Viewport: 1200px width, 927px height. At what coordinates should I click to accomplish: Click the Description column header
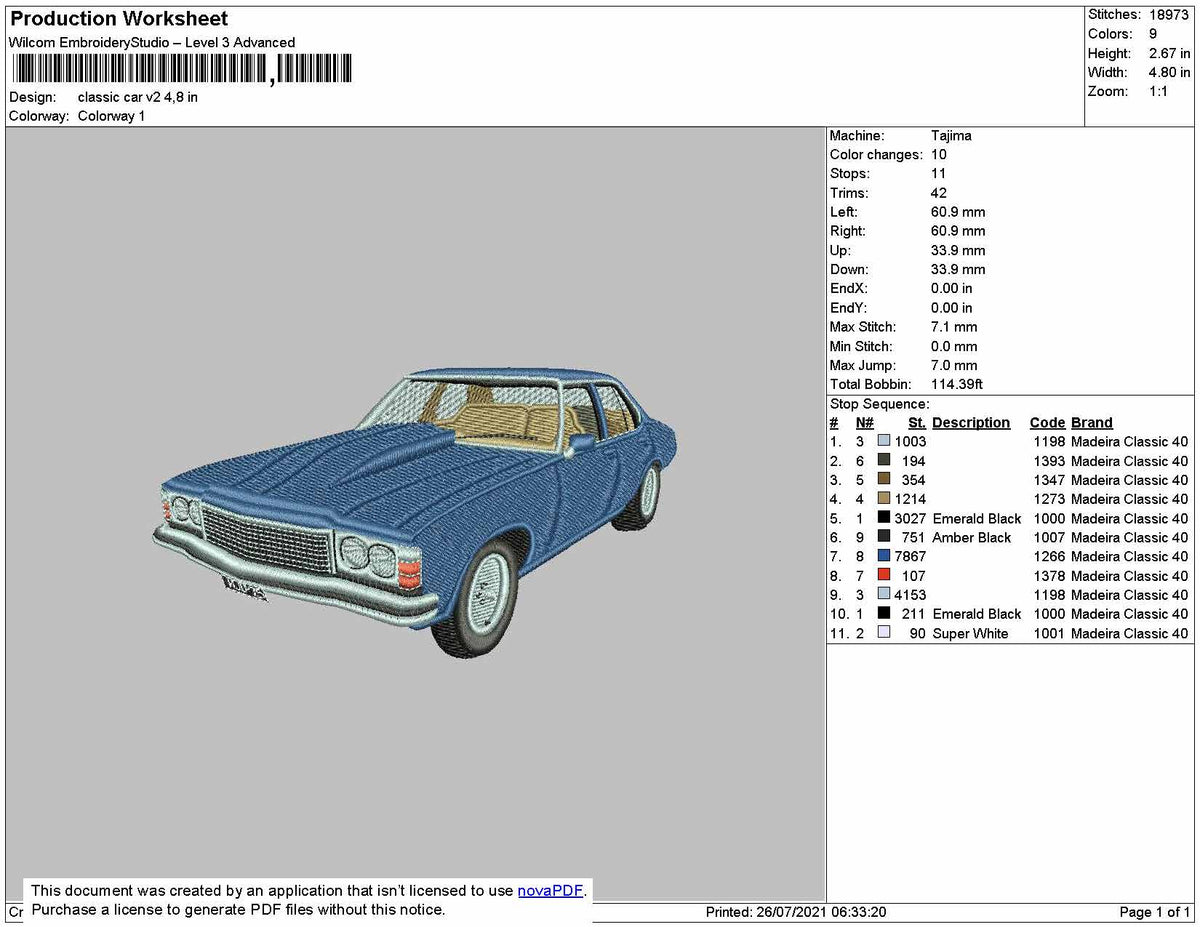tap(970, 422)
